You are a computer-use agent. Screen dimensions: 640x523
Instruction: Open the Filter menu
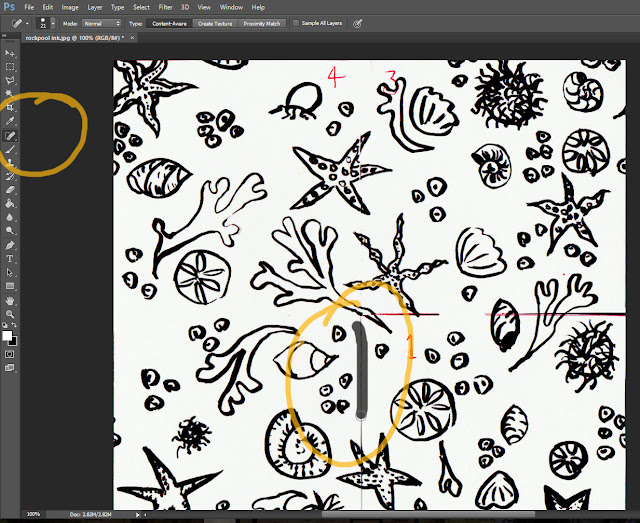tap(165, 7)
